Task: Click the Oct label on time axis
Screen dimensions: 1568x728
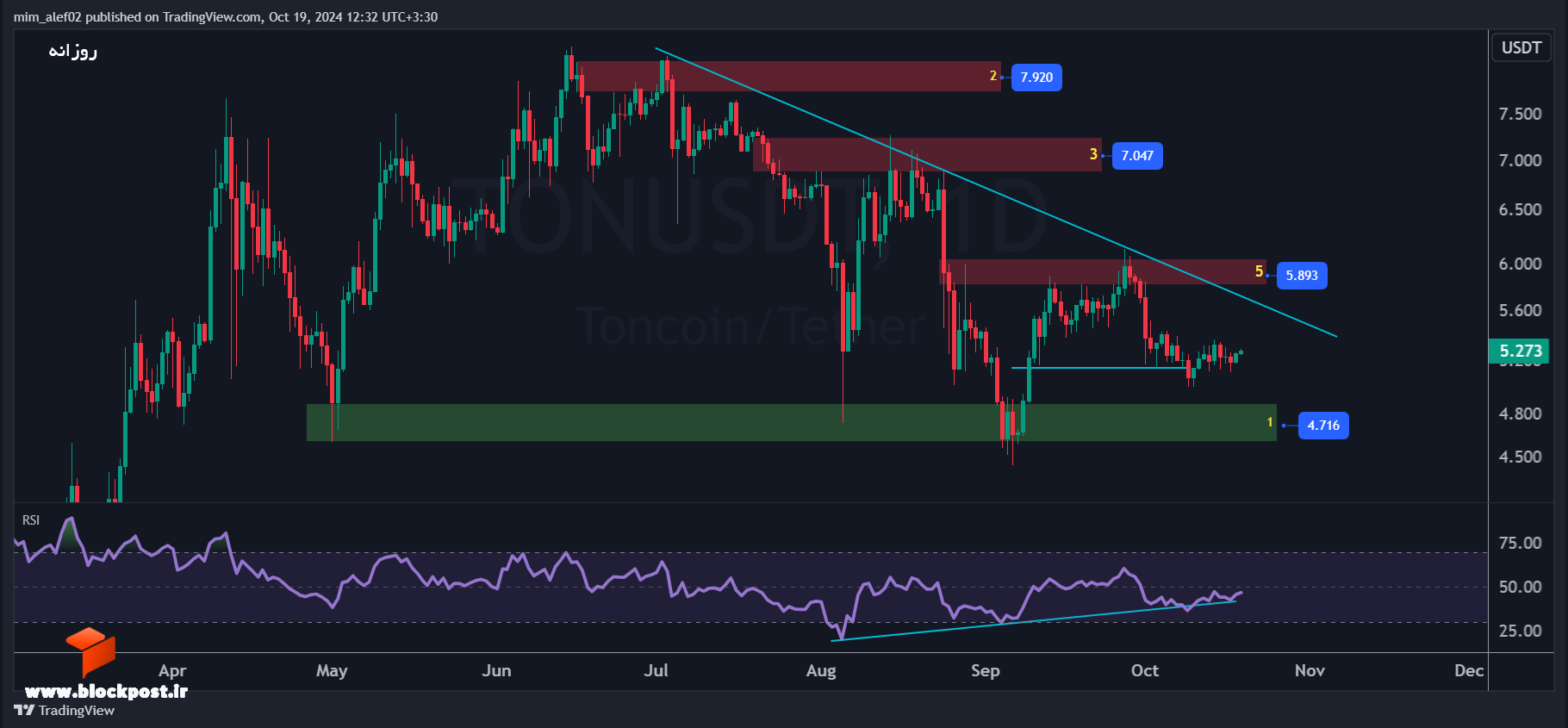Action: [1144, 670]
